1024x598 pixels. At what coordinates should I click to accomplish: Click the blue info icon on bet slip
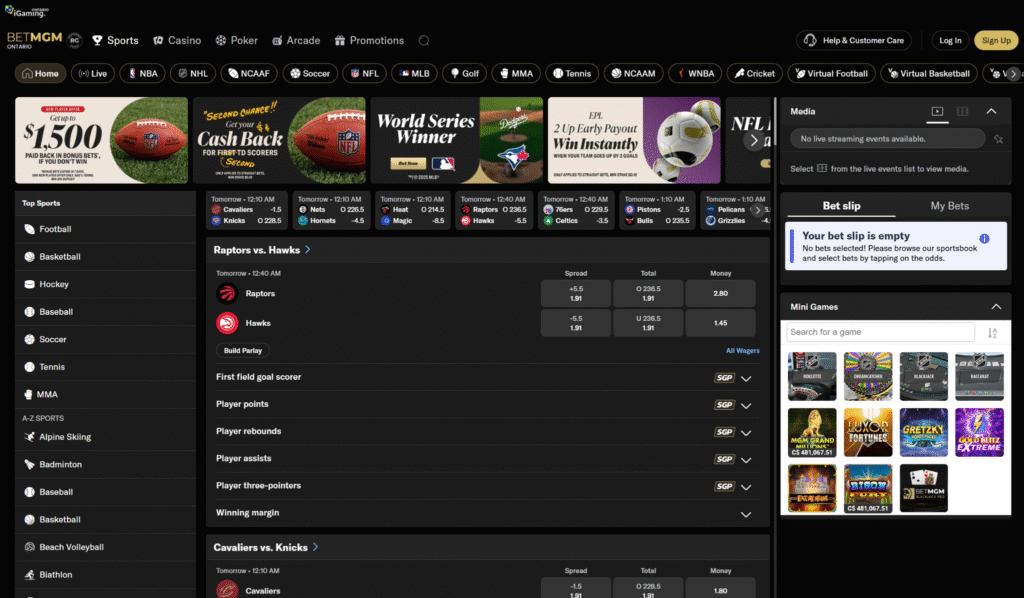pyautogui.click(x=984, y=239)
